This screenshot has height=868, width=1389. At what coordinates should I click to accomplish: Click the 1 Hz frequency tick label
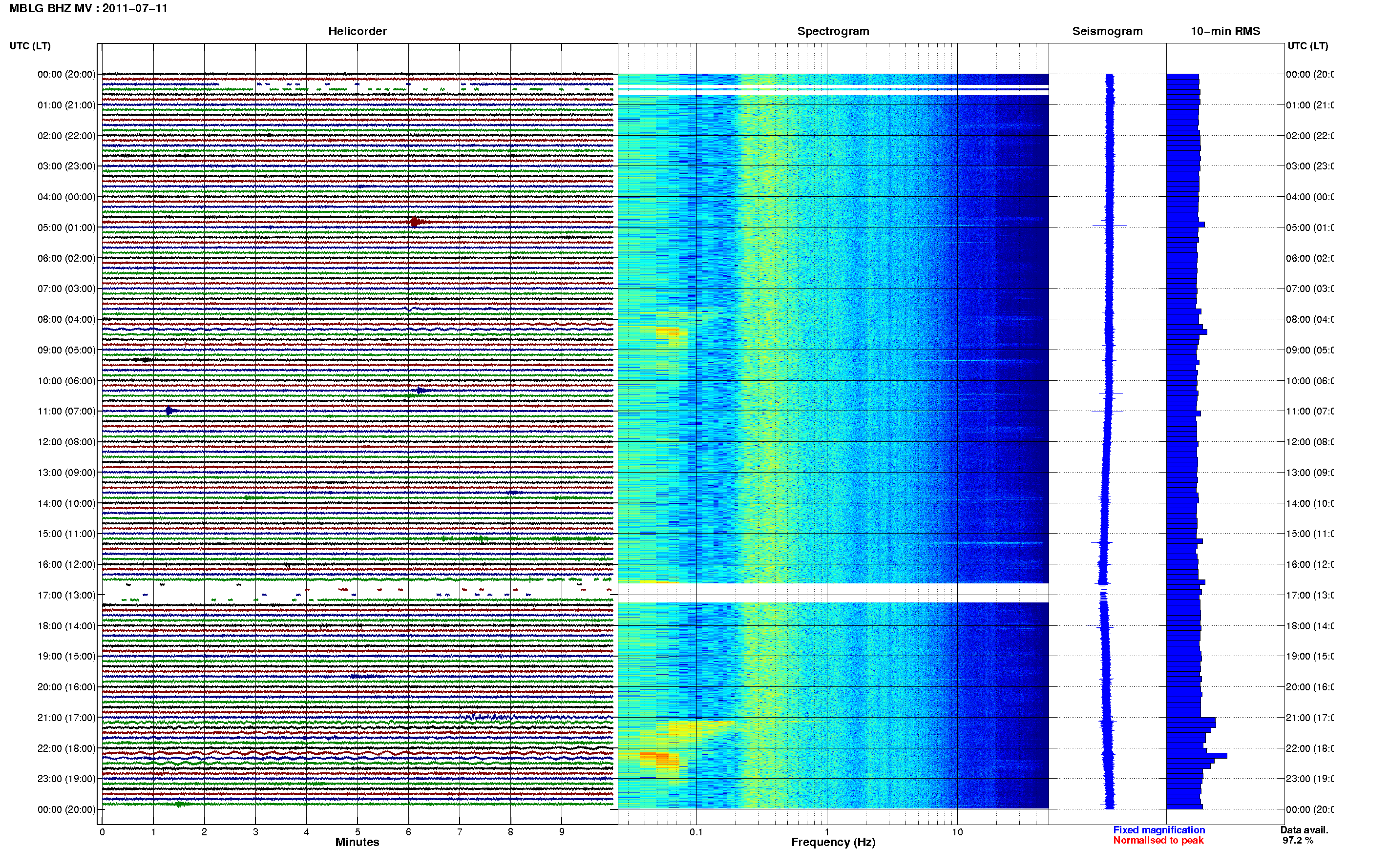(x=827, y=832)
